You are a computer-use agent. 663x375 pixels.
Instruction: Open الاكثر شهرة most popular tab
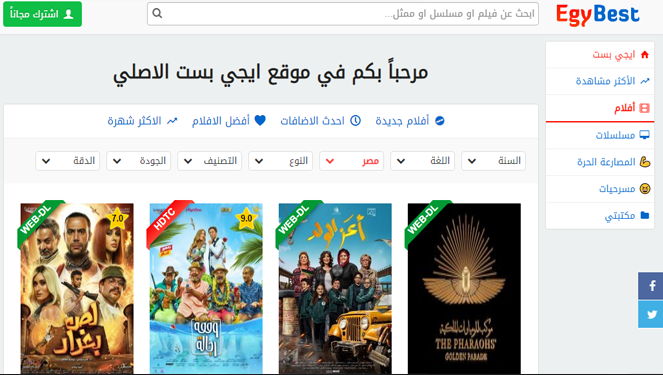tap(142, 121)
